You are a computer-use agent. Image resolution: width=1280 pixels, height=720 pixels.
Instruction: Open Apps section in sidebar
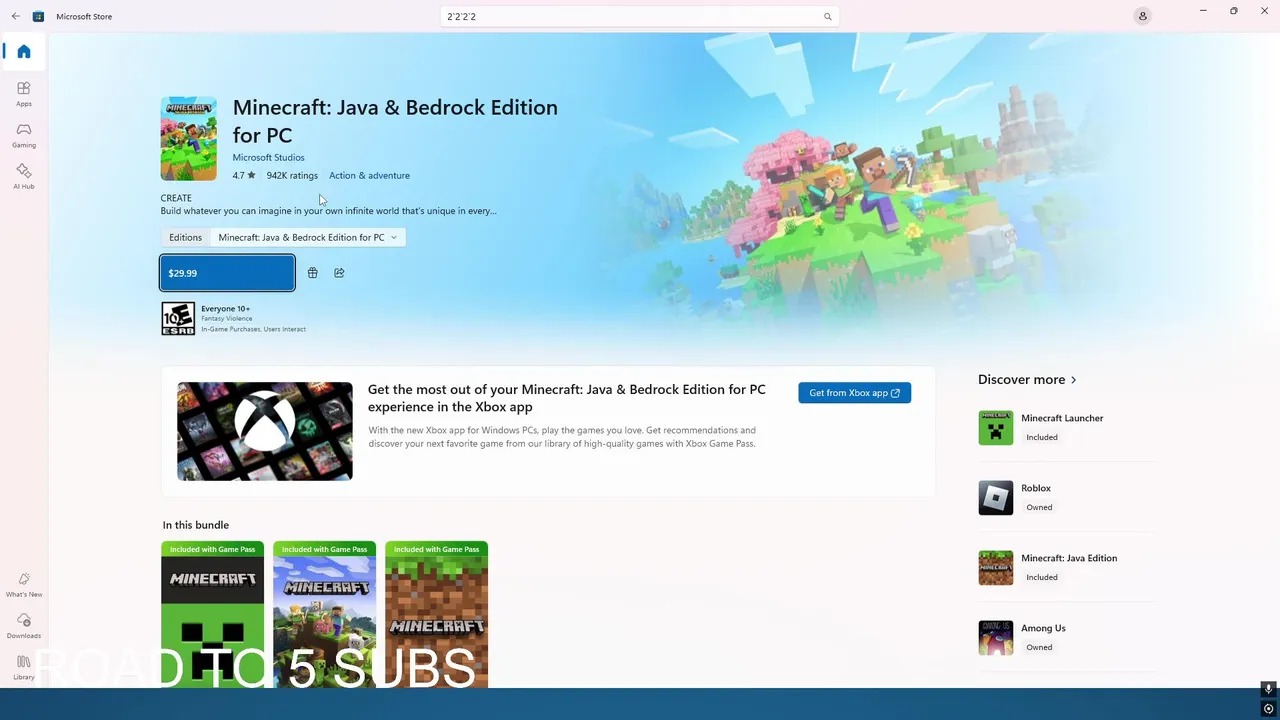tap(24, 94)
